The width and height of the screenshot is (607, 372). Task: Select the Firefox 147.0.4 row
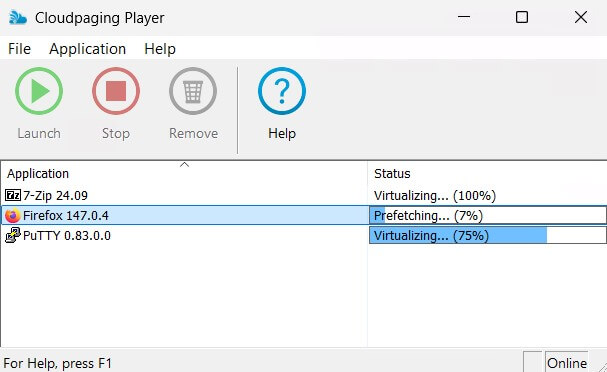coord(304,215)
